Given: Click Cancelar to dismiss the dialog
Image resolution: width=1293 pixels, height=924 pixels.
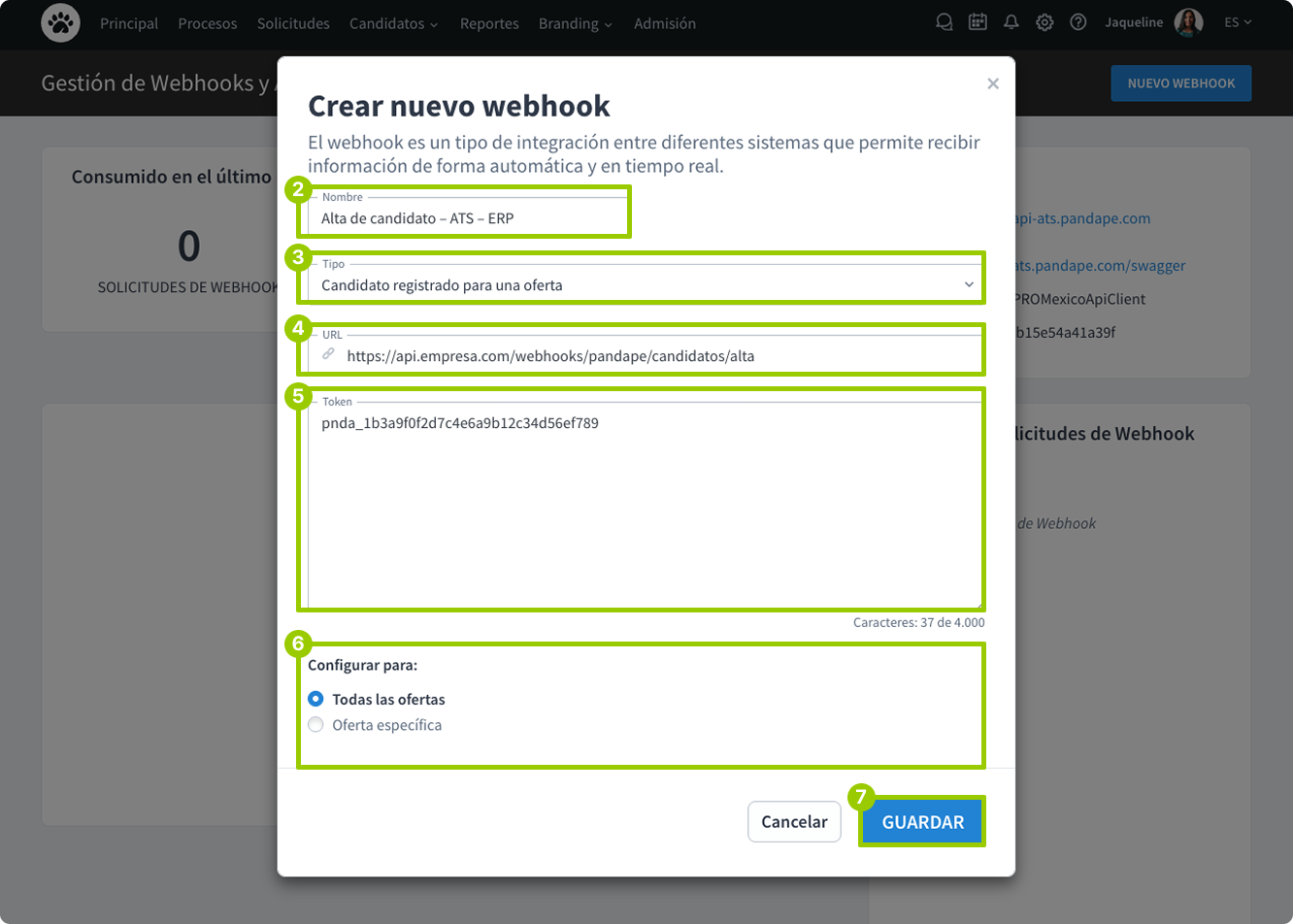Looking at the screenshot, I should point(793,821).
